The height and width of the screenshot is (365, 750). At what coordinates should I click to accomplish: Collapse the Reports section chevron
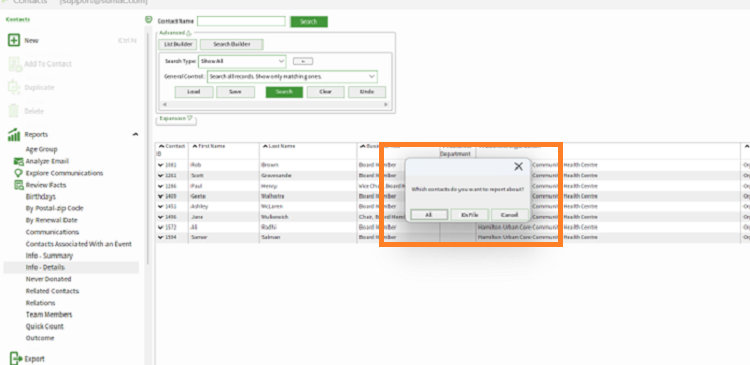point(135,134)
